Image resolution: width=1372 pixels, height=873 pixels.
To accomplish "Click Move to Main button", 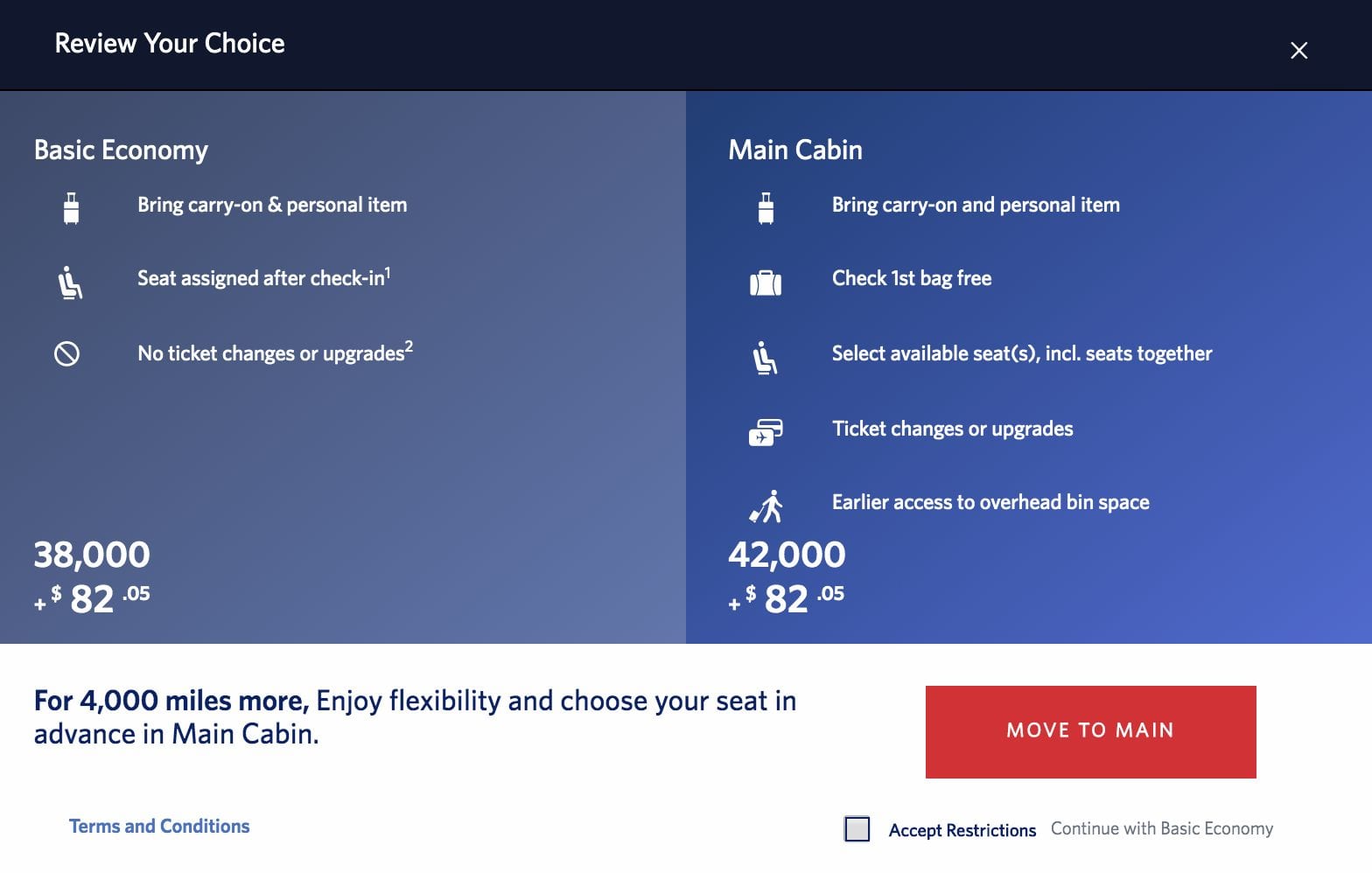I will click(1090, 731).
